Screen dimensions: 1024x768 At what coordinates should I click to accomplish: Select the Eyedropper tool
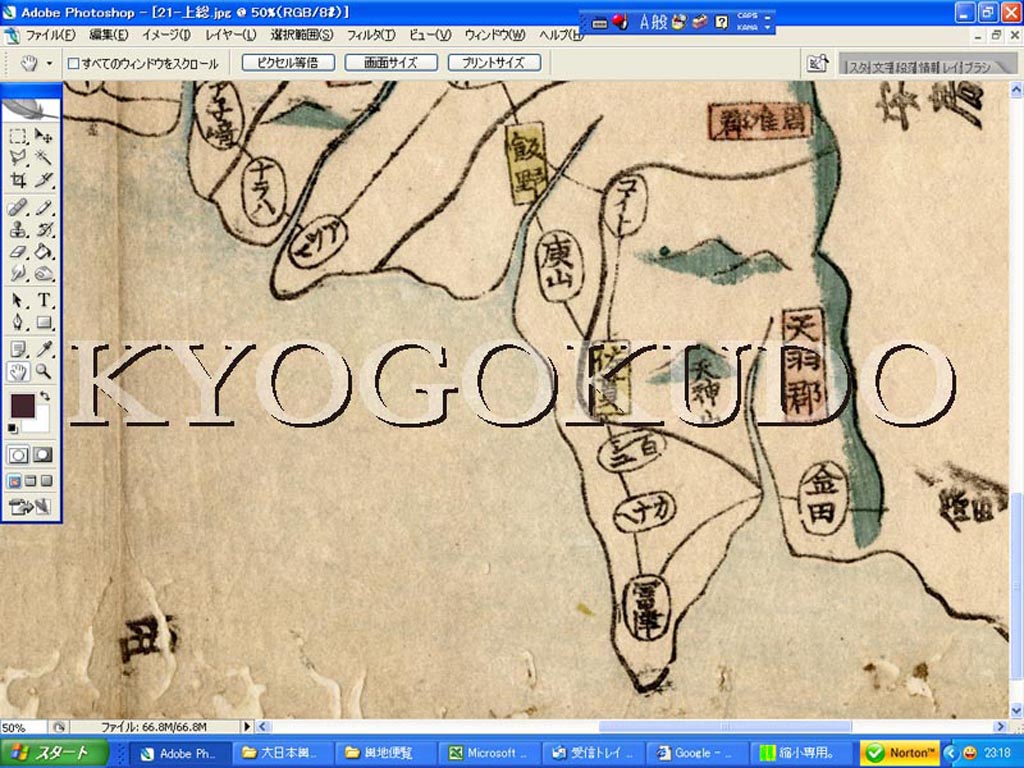click(43, 349)
